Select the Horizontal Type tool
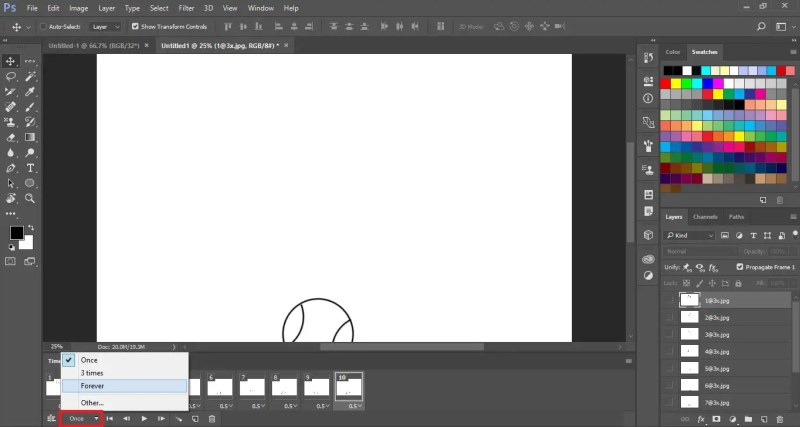The height and width of the screenshot is (427, 800). [x=30, y=168]
